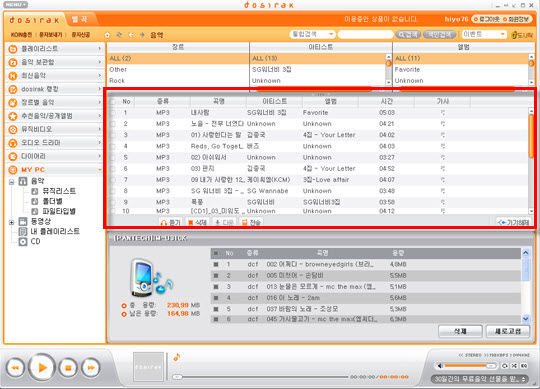Toggle select-all checkbox in song list header
This screenshot has width=540, height=389.
coord(113,102)
